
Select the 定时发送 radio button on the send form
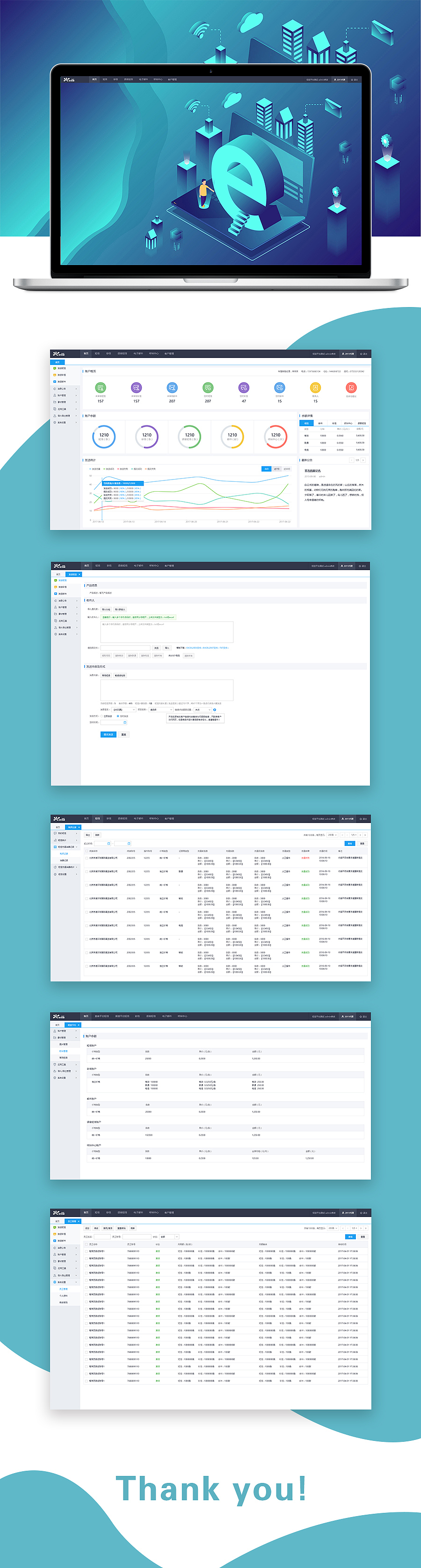pyautogui.click(x=117, y=716)
